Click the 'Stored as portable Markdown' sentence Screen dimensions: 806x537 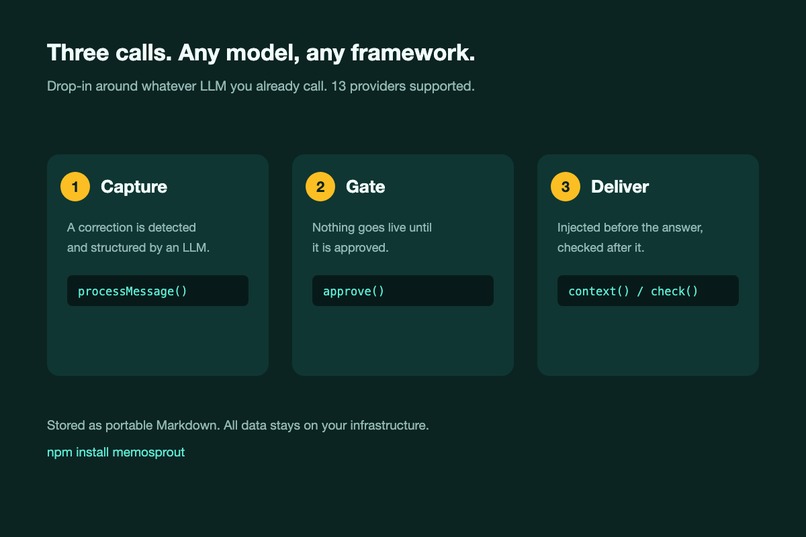[238, 425]
